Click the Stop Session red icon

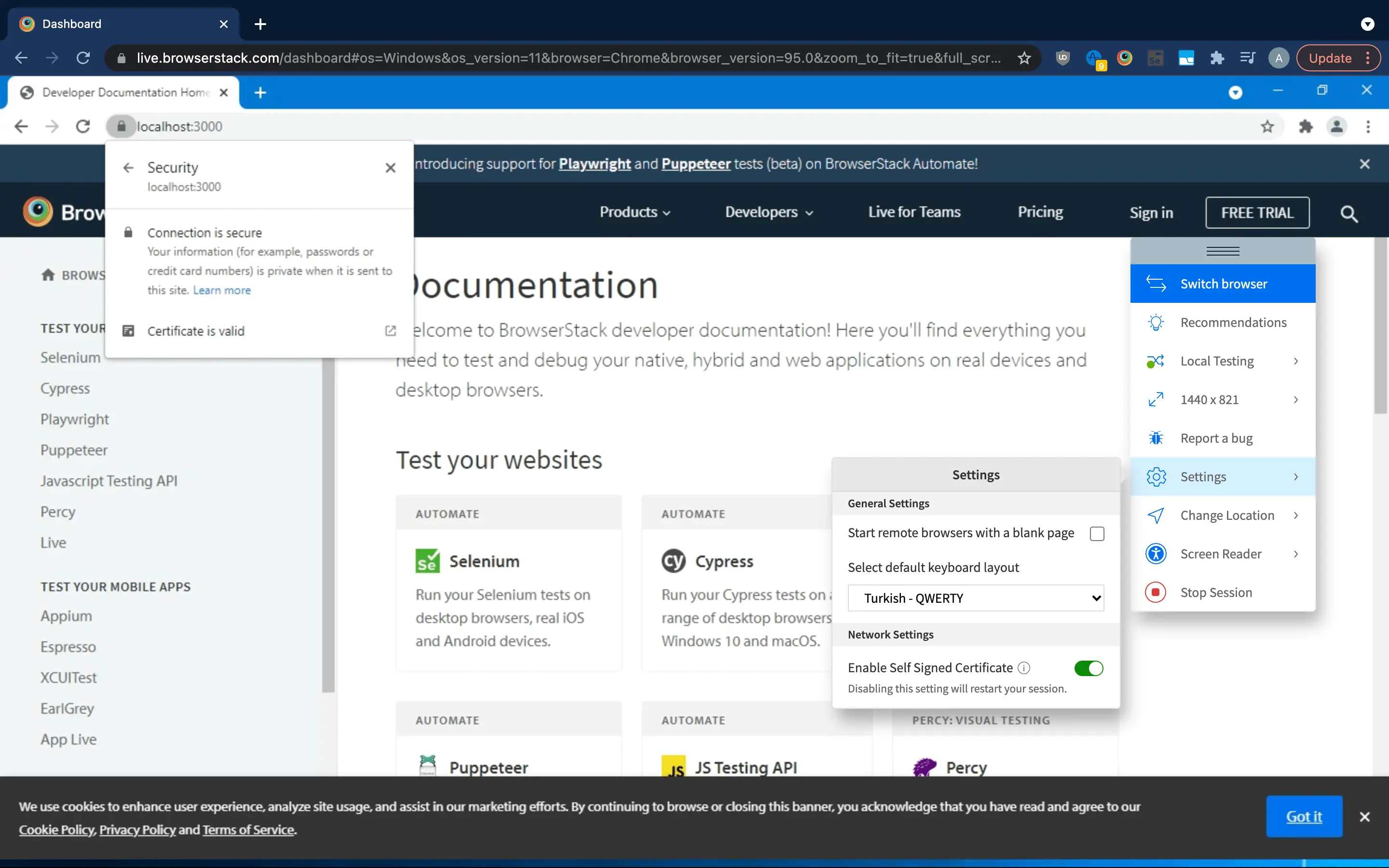tap(1156, 592)
